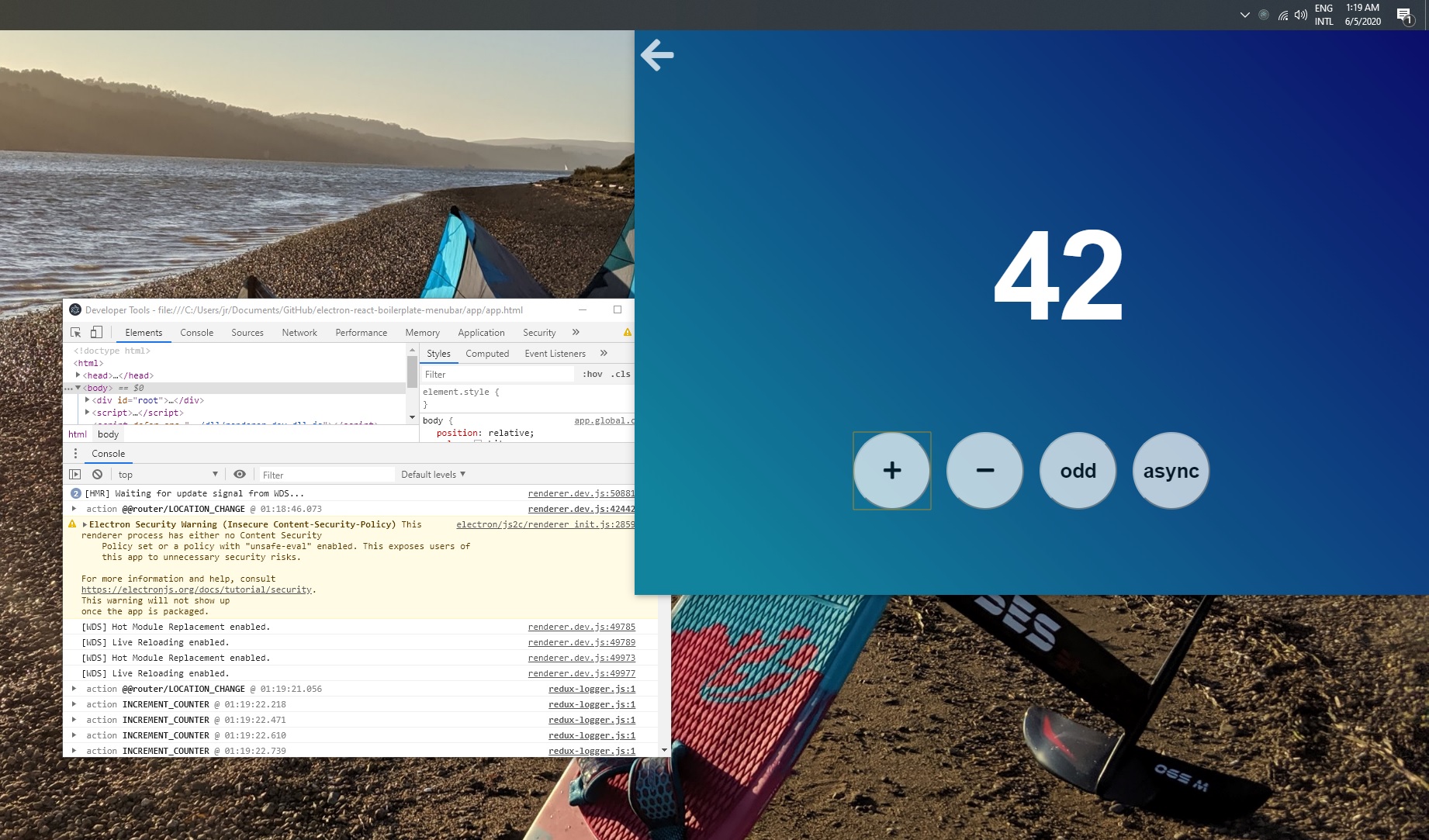This screenshot has width=1429, height=840.
Task: Expand the Electron Security Warning message
Action: coord(85,524)
